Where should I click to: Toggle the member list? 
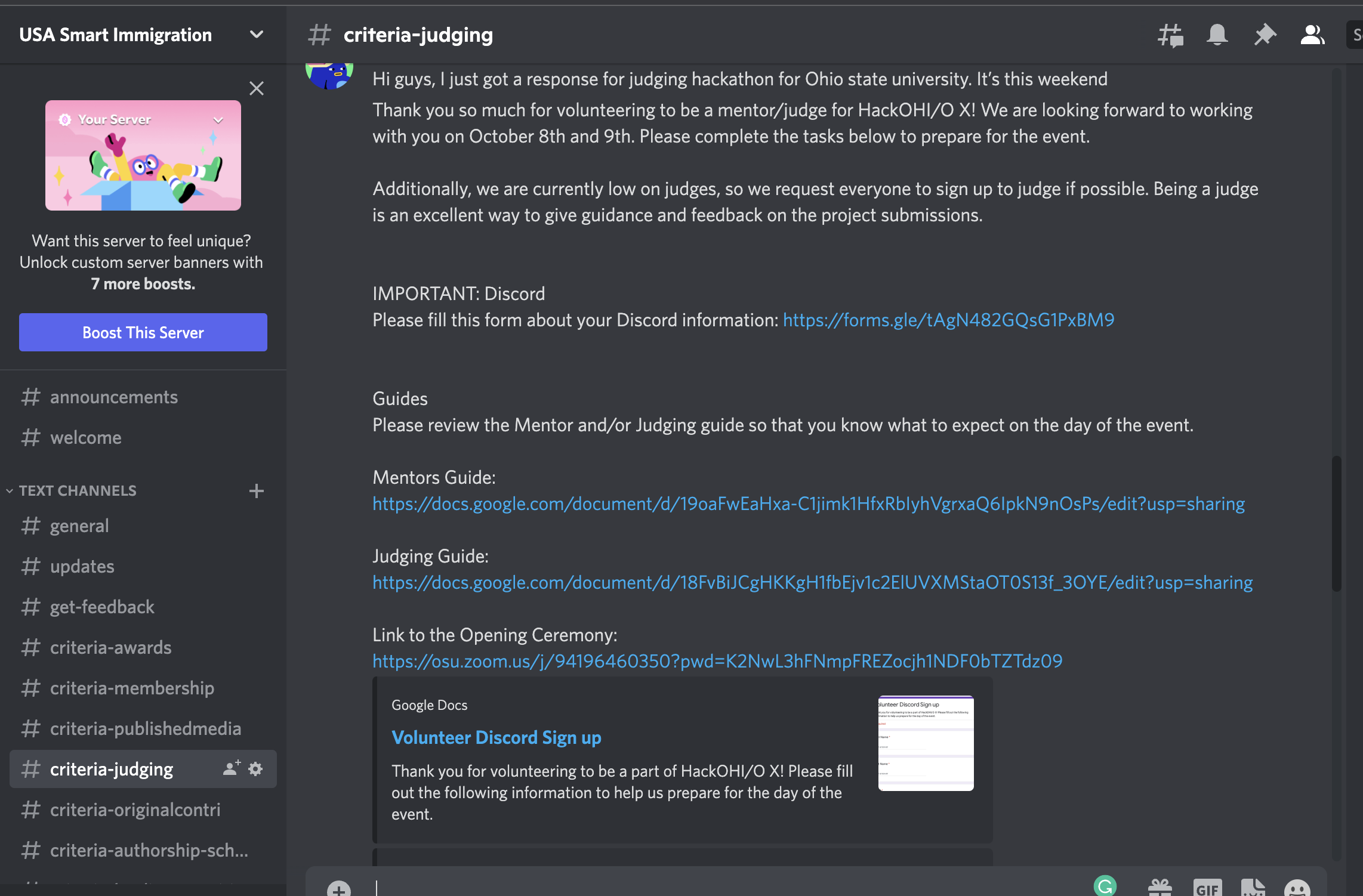pos(1312,35)
